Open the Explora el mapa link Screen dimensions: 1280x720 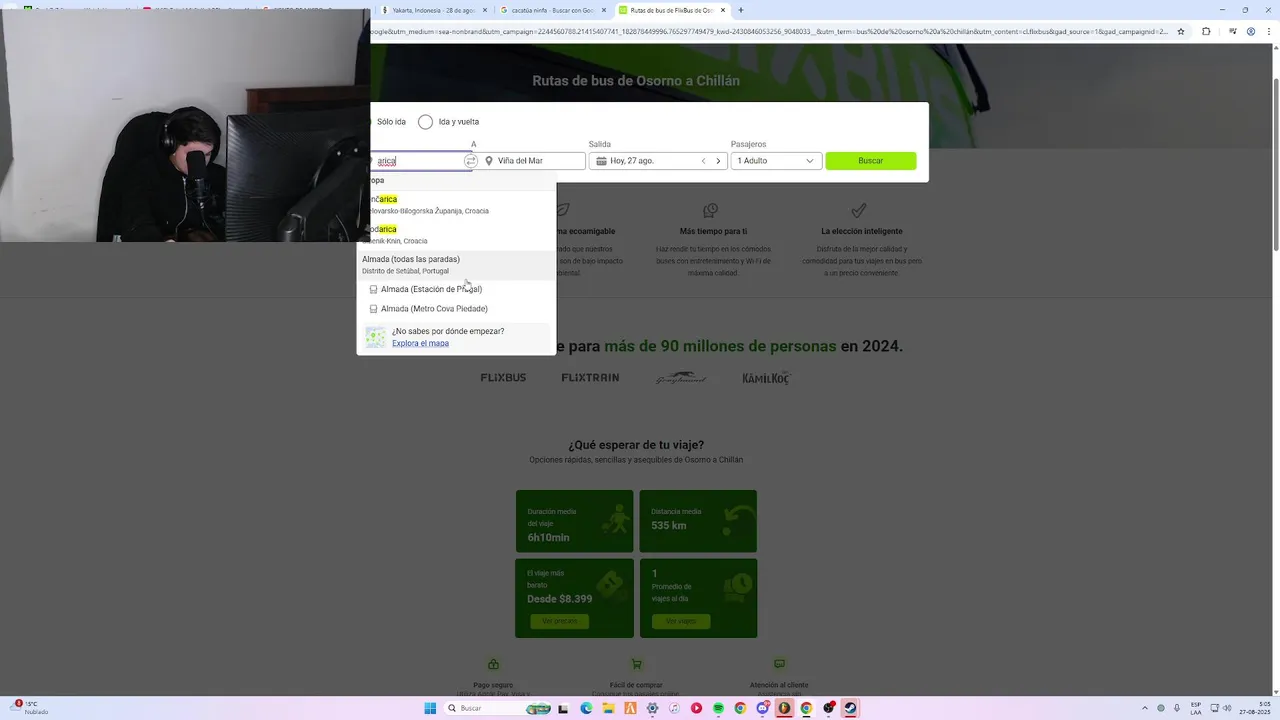pyautogui.click(x=420, y=343)
